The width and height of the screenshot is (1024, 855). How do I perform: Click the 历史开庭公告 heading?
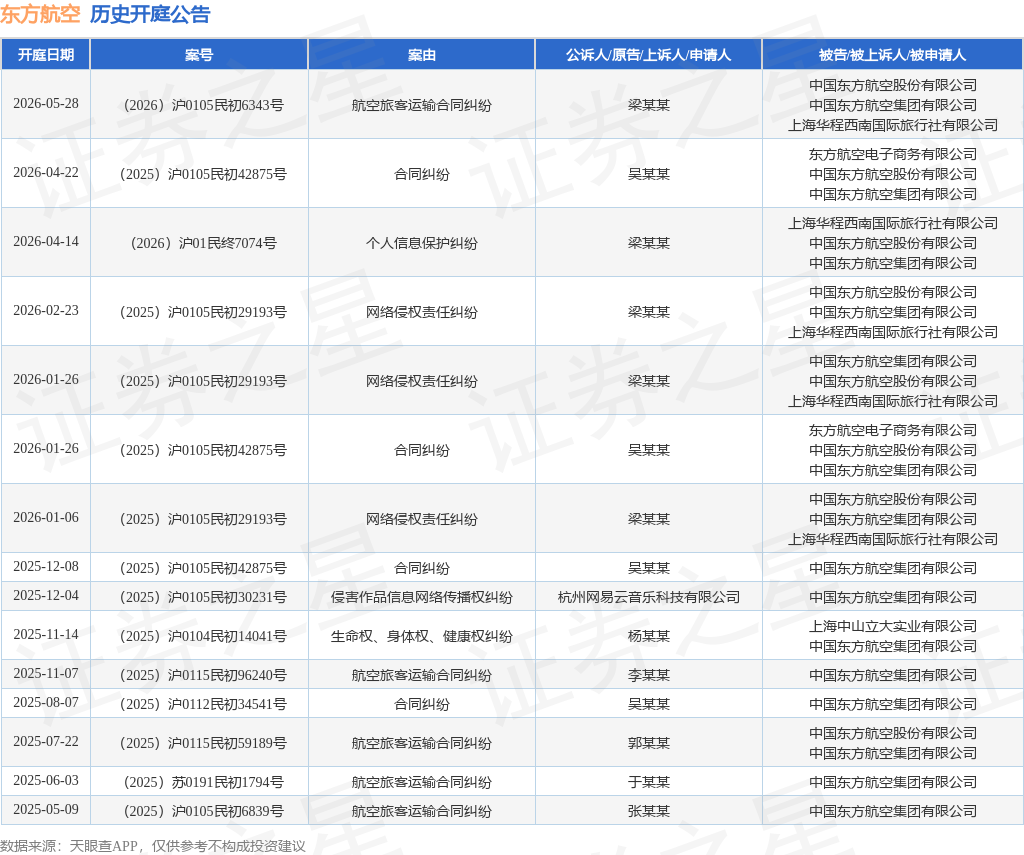[150, 14]
